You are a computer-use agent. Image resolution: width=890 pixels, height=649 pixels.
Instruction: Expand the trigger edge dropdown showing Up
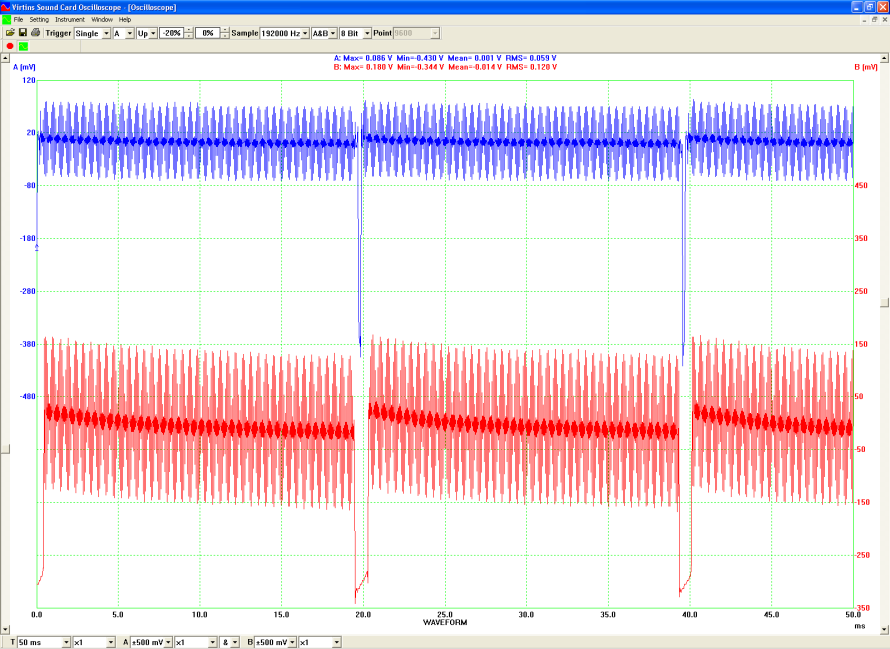tap(153, 34)
